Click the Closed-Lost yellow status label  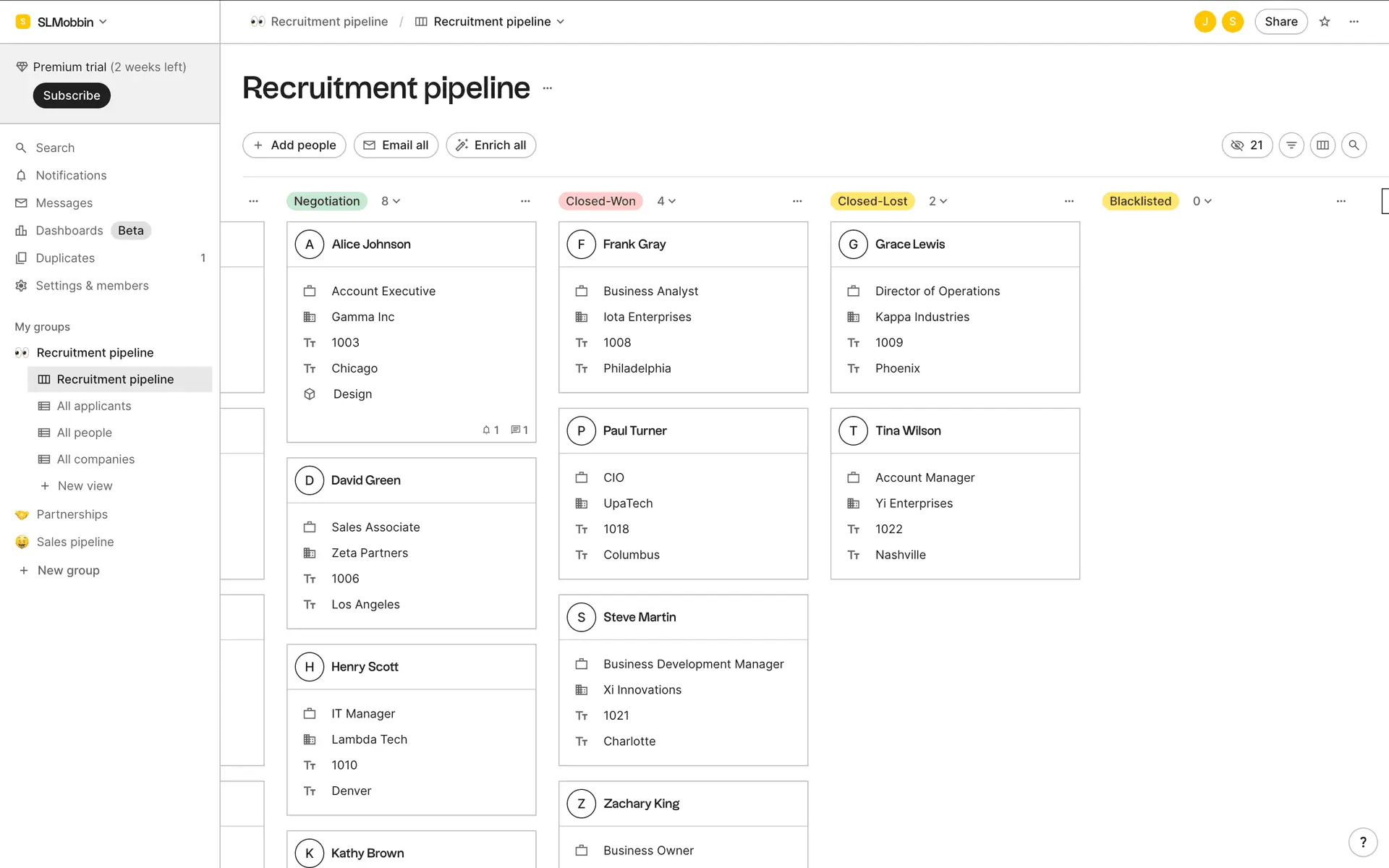point(872,201)
